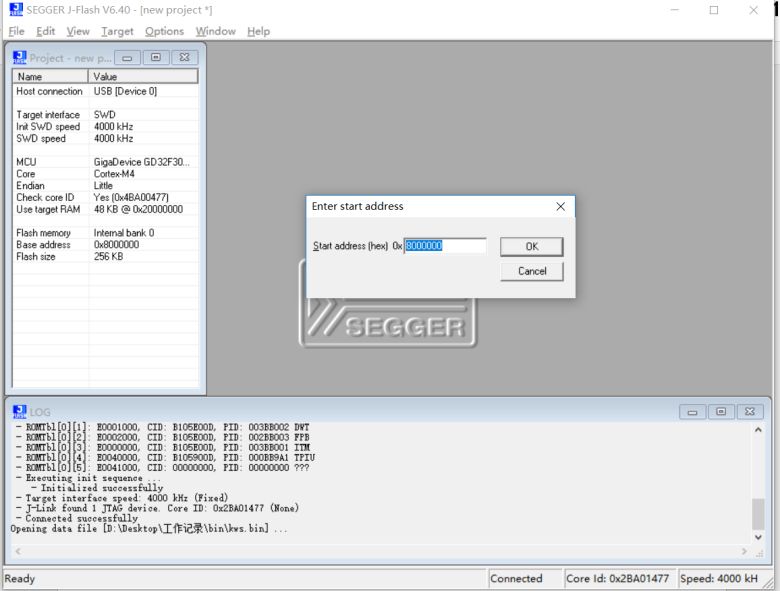Click LOG scrollbar down arrow

[x=758, y=537]
